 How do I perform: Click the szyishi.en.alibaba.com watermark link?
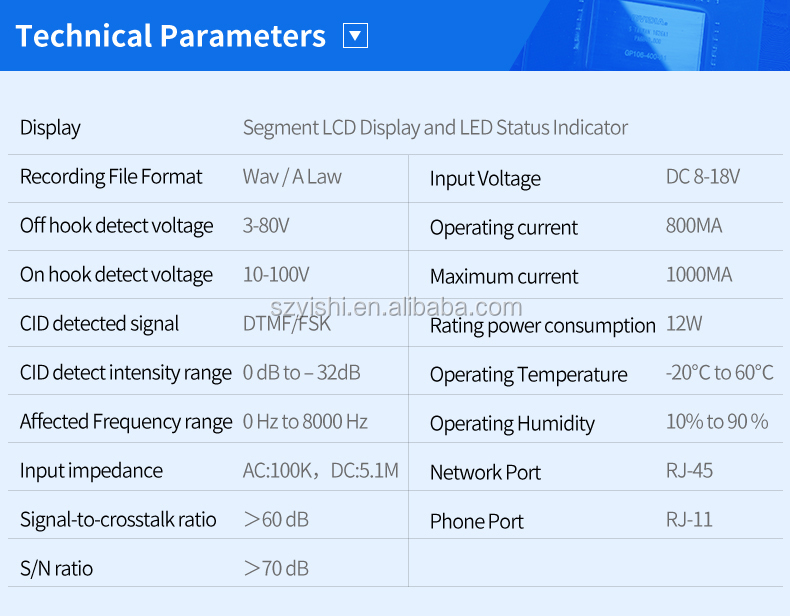(x=396, y=307)
